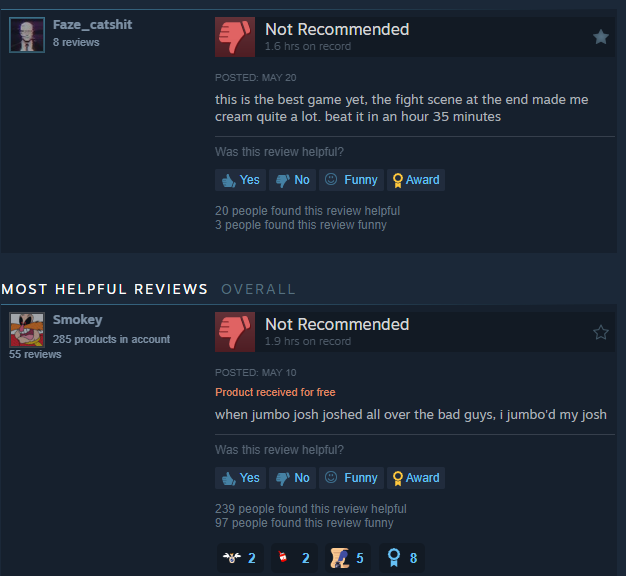The image size is (626, 576).
Task: Click the outlined star icon on Smokey's review
Action: [x=600, y=332]
